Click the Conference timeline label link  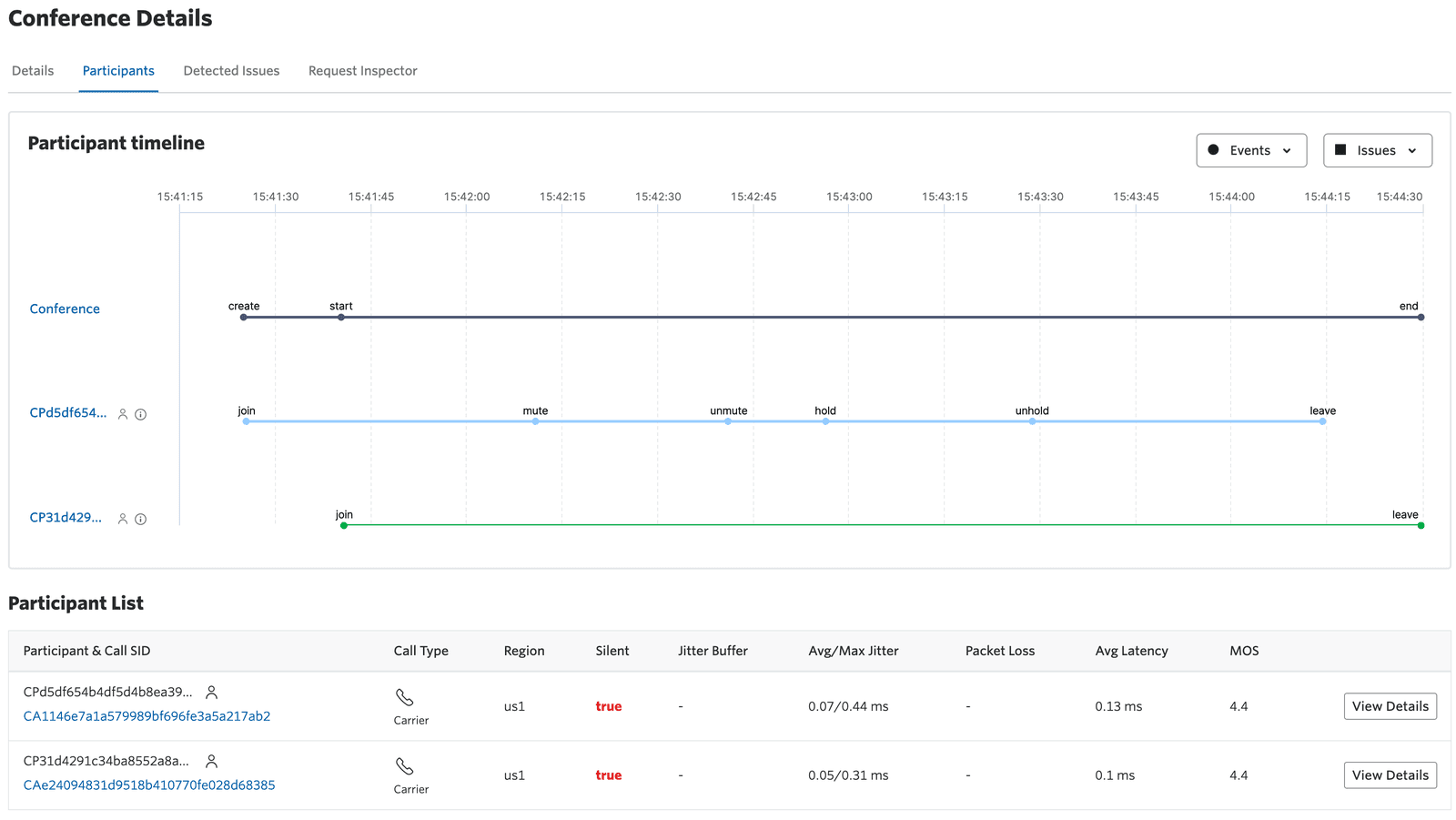(x=64, y=309)
